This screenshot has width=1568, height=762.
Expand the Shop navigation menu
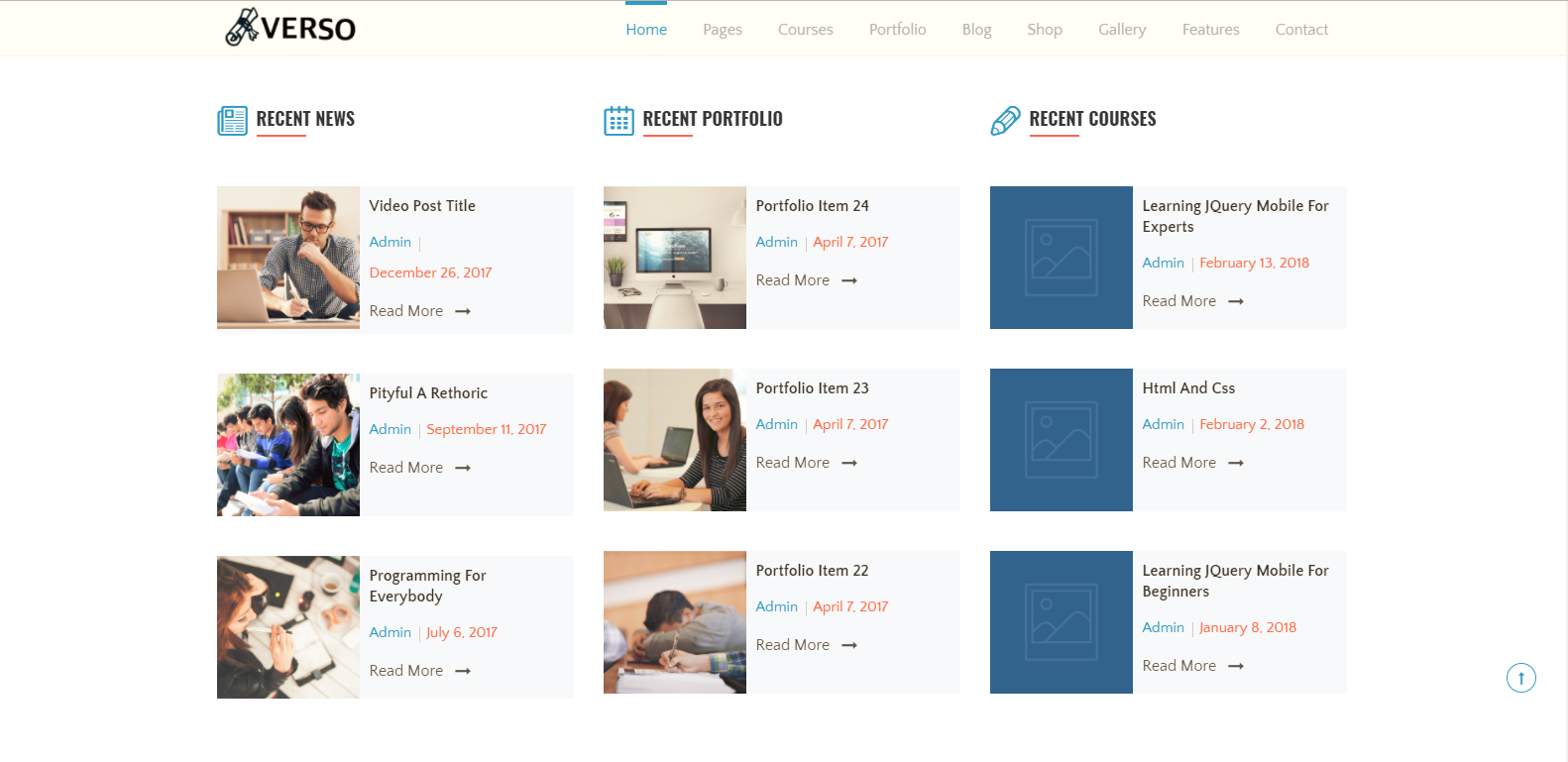[1044, 30]
